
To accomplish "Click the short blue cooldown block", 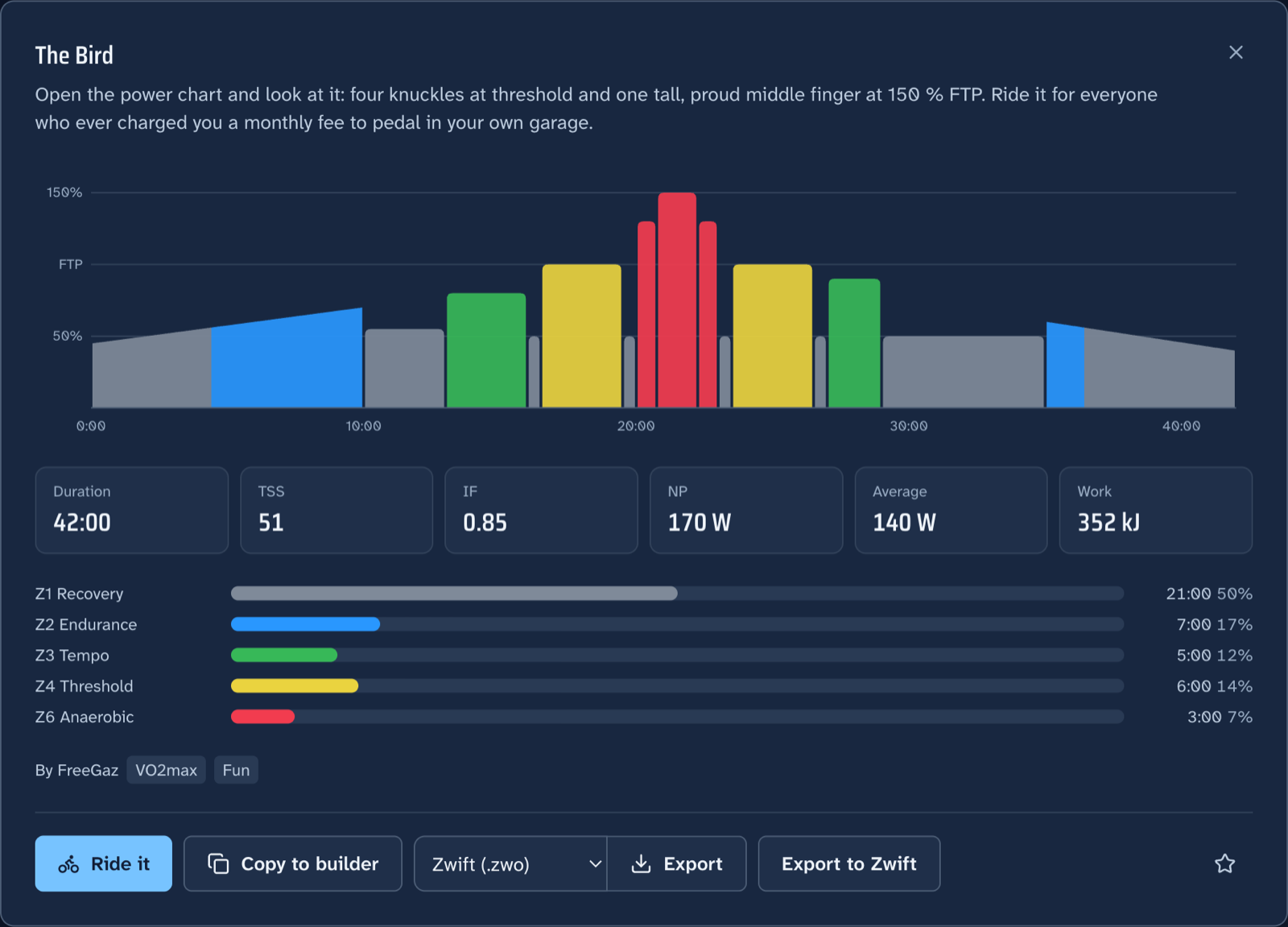I will tap(1066, 365).
